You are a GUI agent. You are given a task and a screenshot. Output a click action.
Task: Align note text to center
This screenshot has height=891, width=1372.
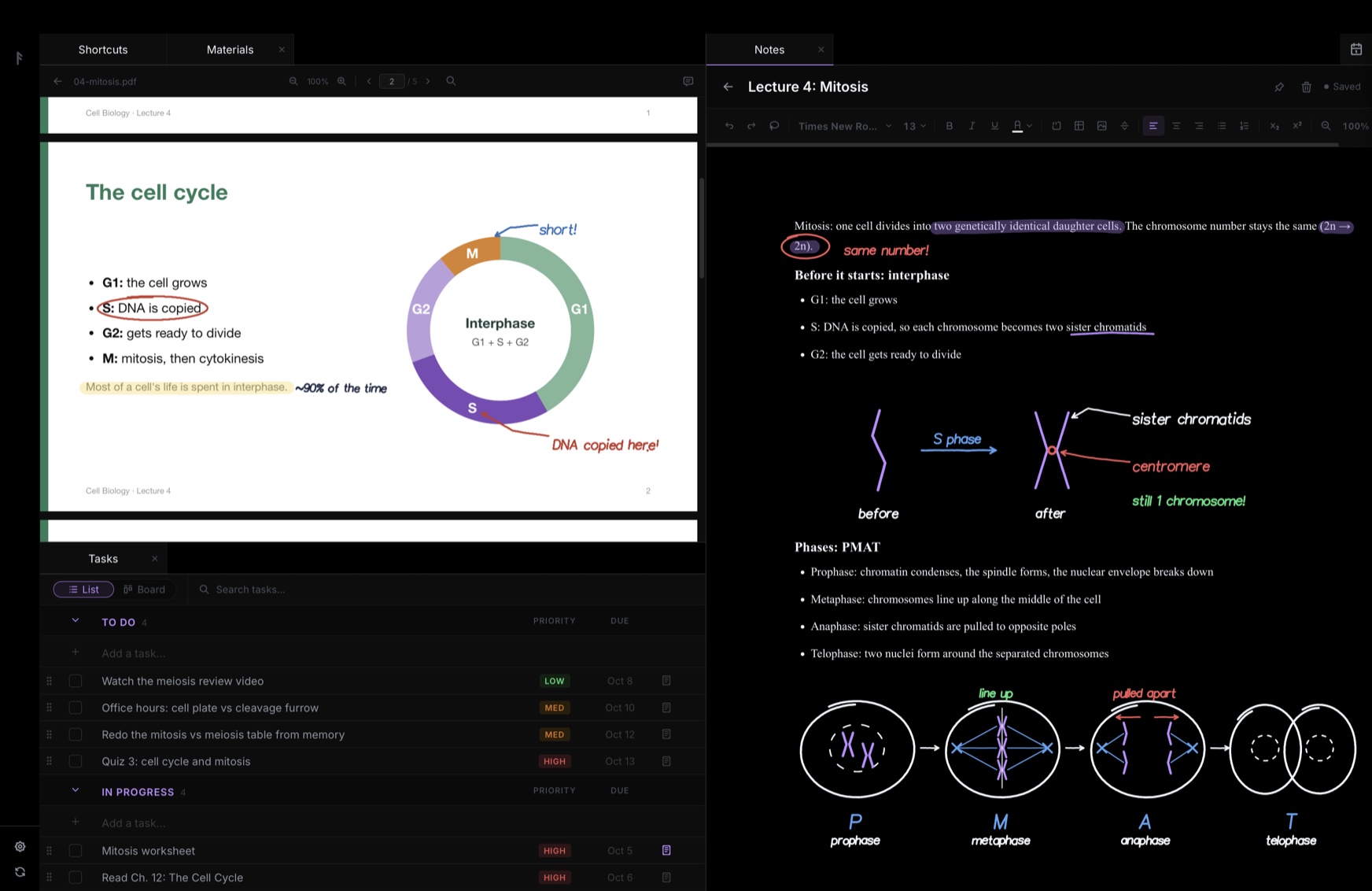1176,126
